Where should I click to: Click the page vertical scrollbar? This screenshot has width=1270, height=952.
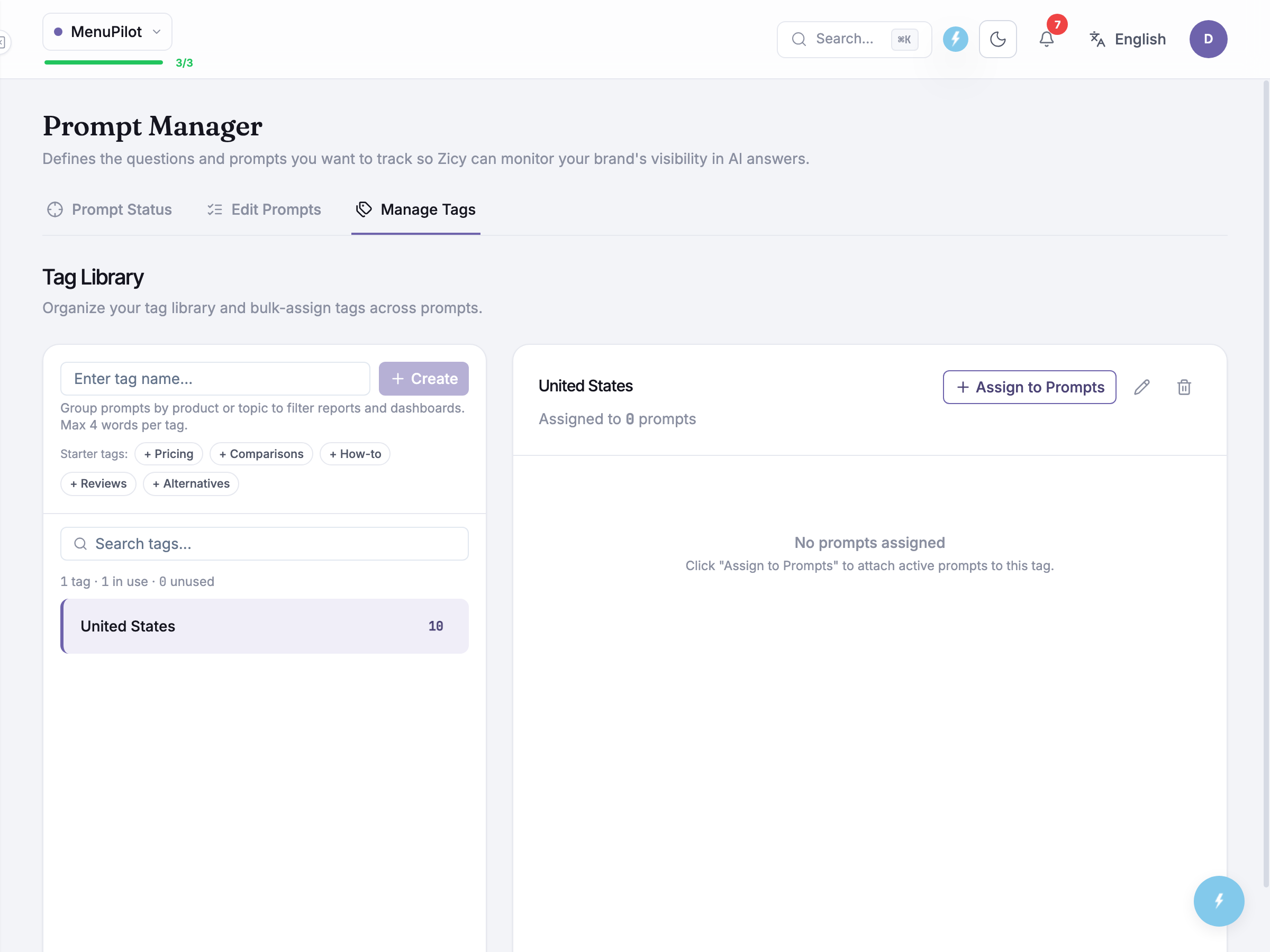(x=1265, y=484)
